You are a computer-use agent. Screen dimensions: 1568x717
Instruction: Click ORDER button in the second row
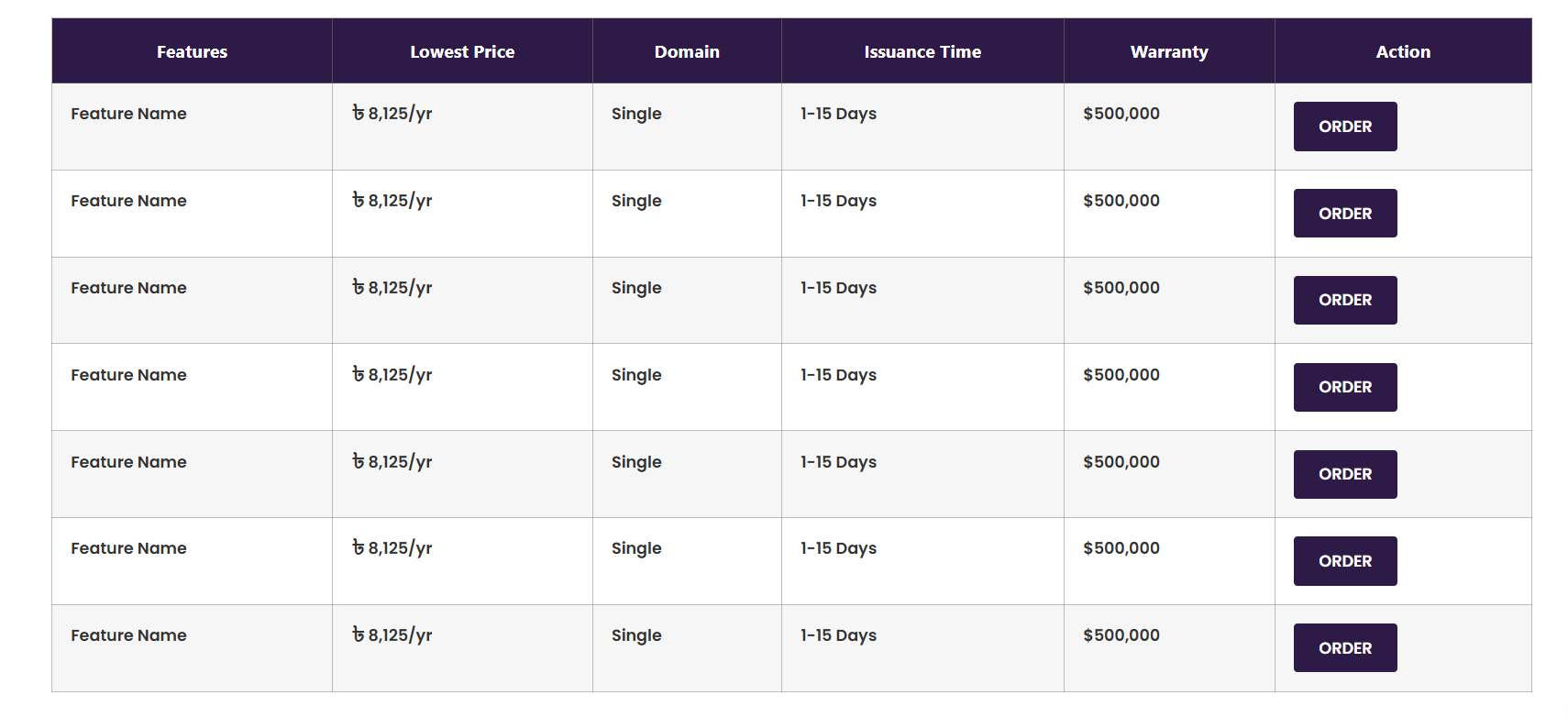point(1344,213)
